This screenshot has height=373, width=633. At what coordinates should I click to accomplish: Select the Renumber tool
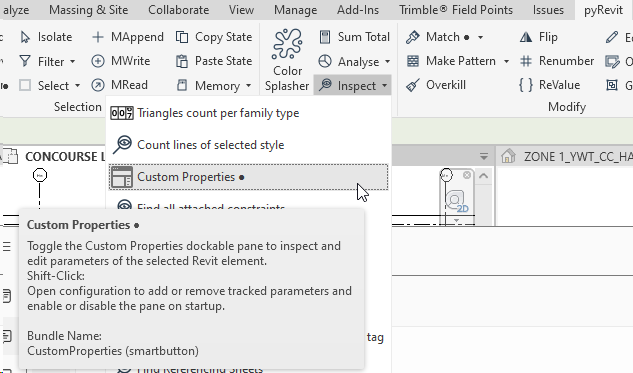pos(557,61)
